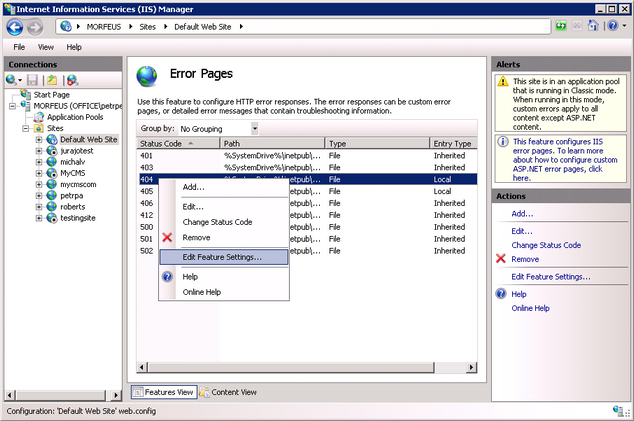Image resolution: width=634 pixels, height=421 pixels.
Task: Select the 401 status code row
Action: tap(307, 156)
